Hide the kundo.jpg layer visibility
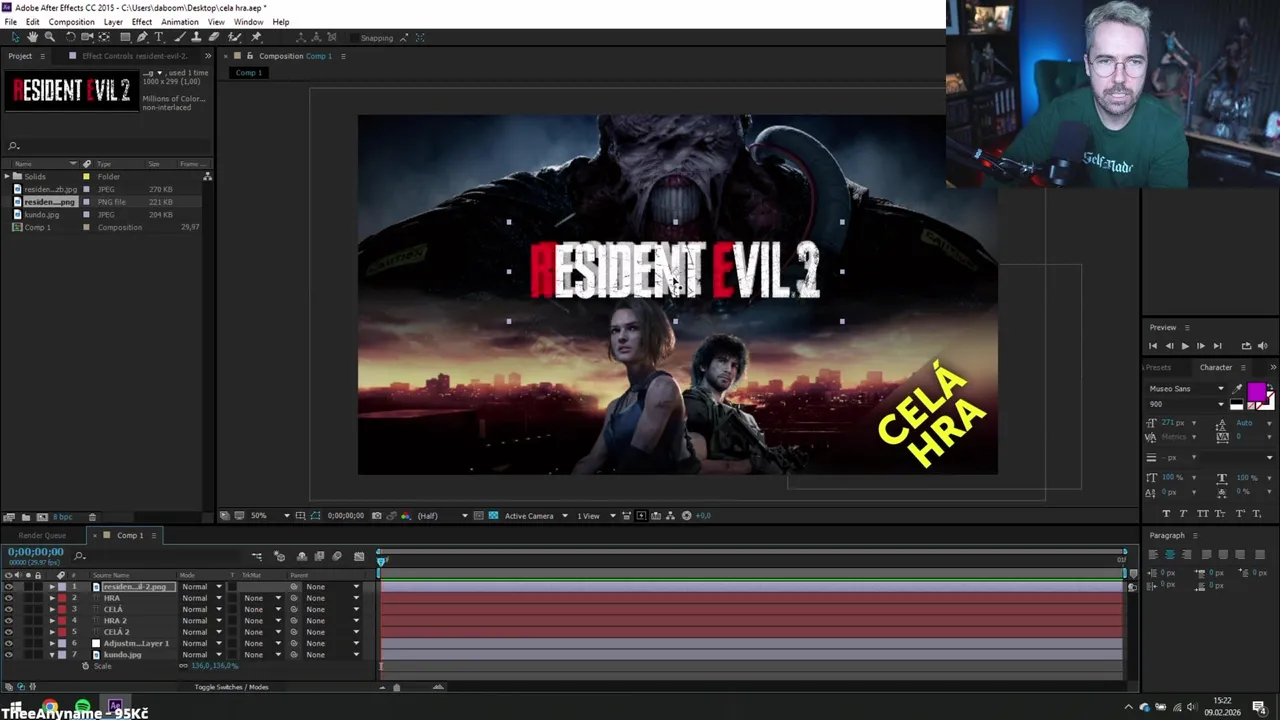Image resolution: width=1280 pixels, height=720 pixels. 9,655
